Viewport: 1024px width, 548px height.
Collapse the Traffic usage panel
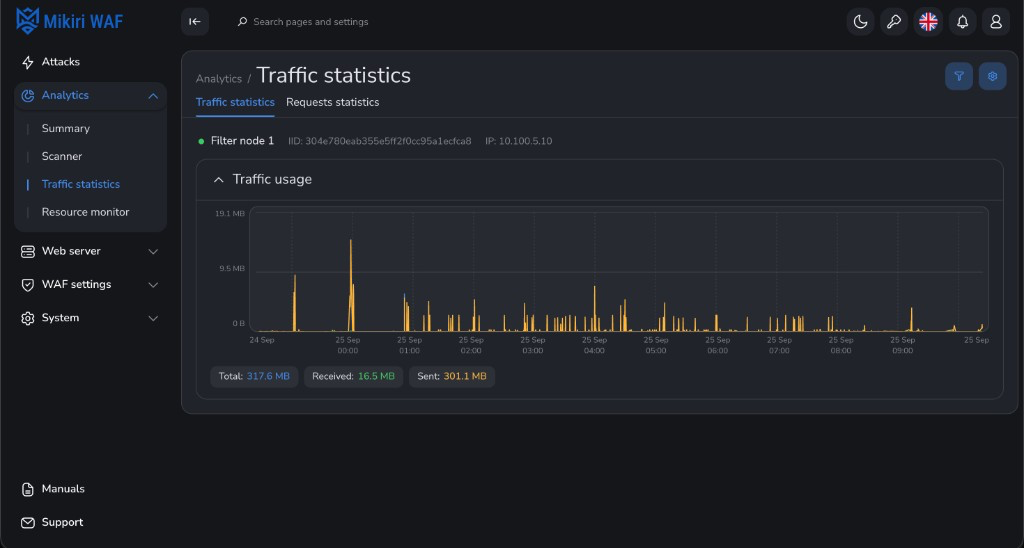point(219,180)
